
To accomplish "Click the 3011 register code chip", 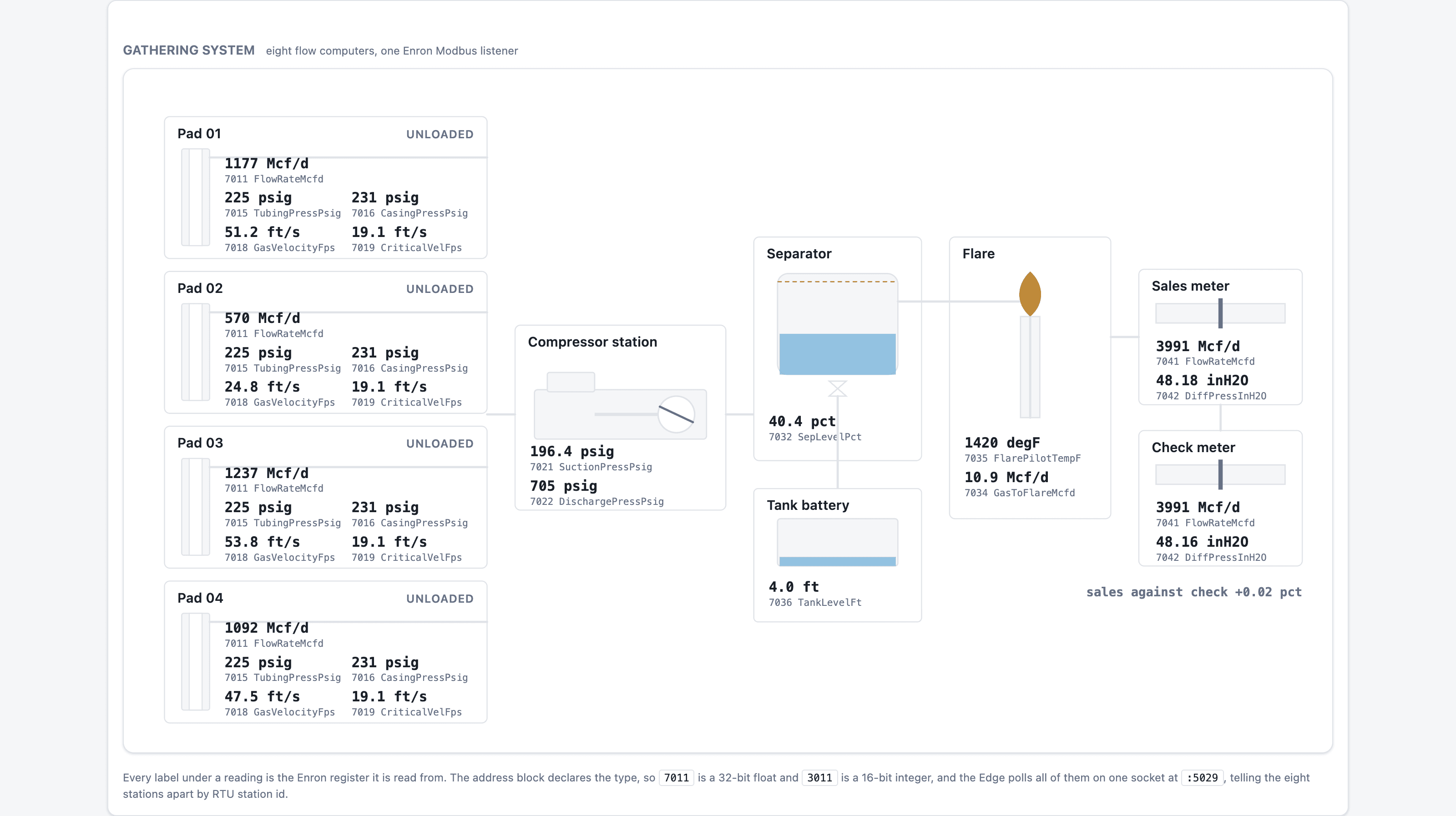I will [x=819, y=778].
